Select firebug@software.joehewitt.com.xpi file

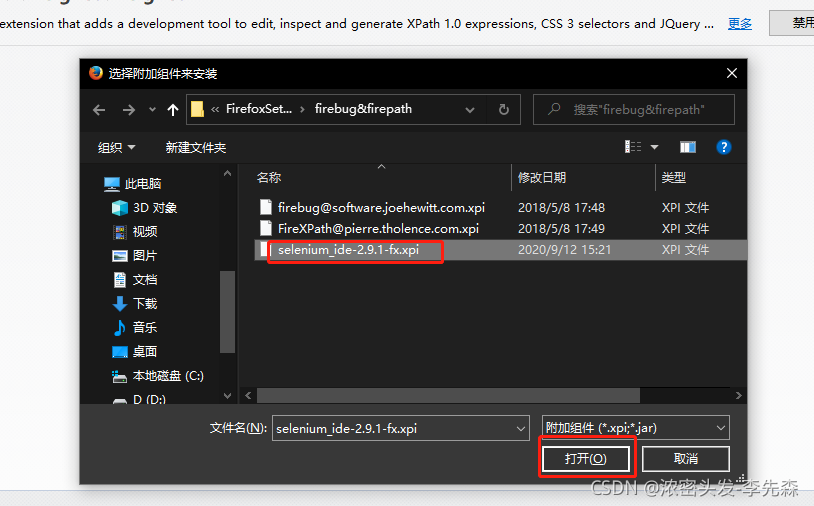pyautogui.click(x=381, y=208)
